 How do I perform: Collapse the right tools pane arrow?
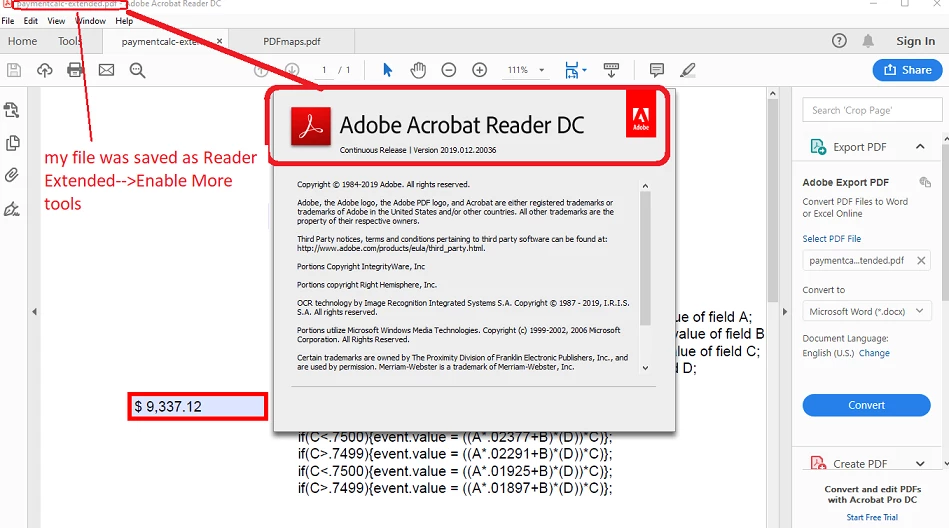[x=784, y=312]
